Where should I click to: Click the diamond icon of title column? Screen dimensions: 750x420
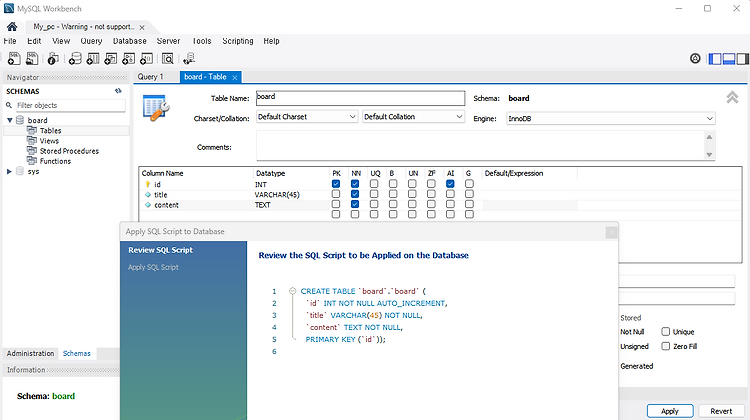point(148,195)
